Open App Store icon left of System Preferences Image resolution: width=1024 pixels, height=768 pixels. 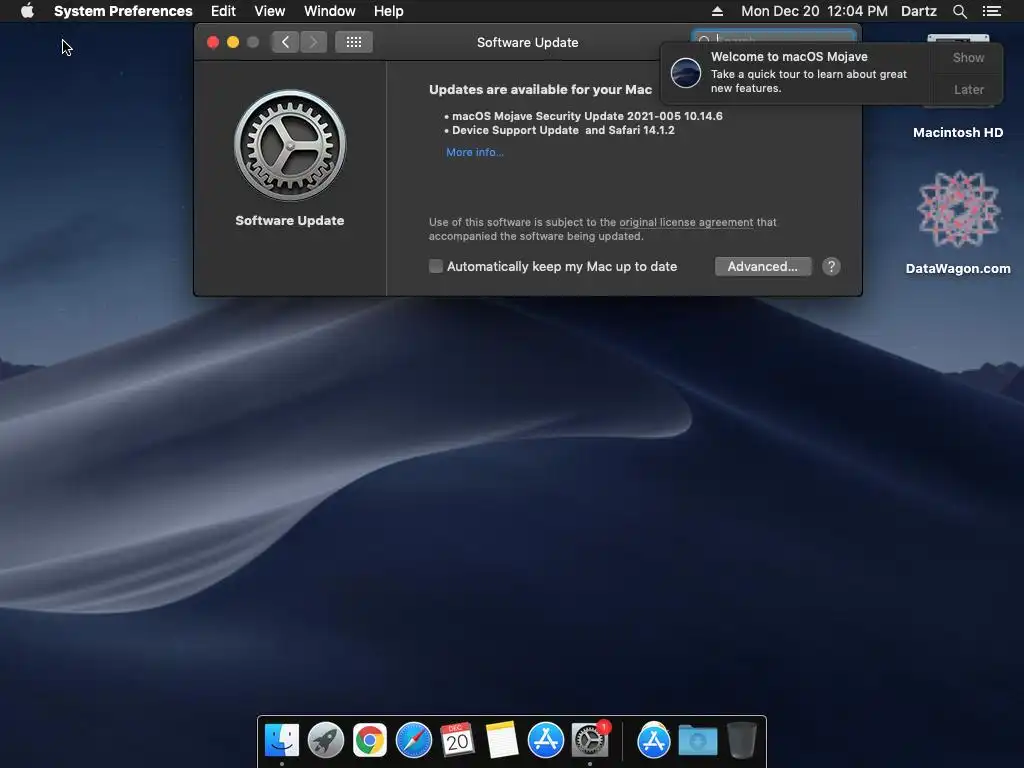click(545, 741)
